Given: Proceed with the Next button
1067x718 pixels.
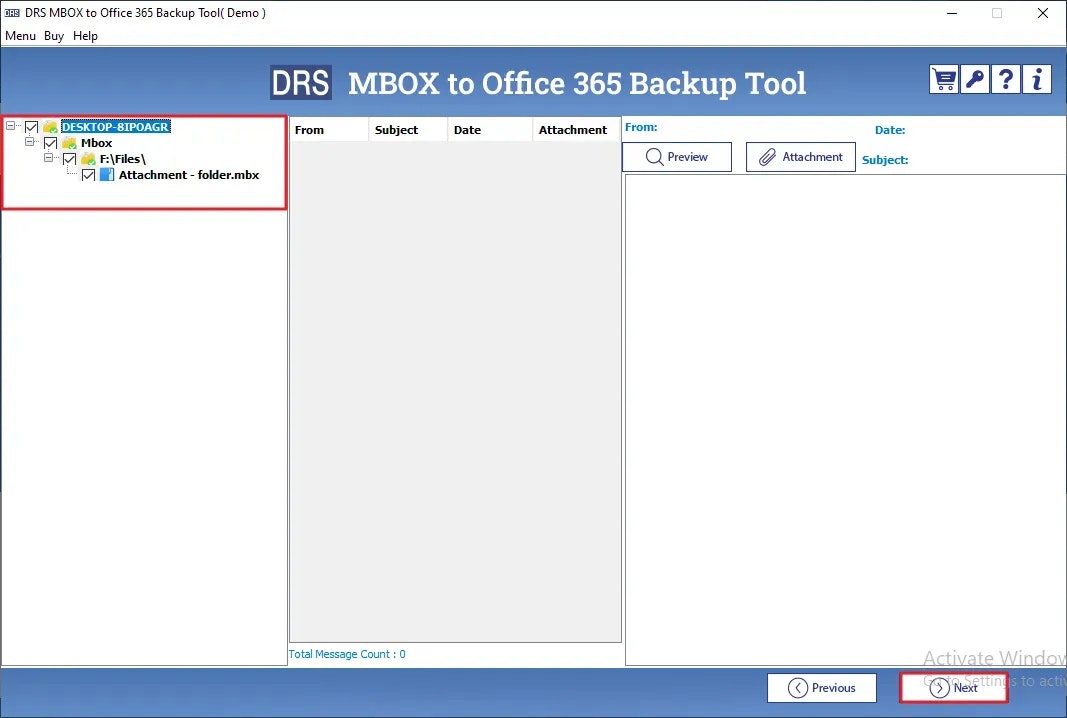Looking at the screenshot, I should pyautogui.click(x=954, y=688).
